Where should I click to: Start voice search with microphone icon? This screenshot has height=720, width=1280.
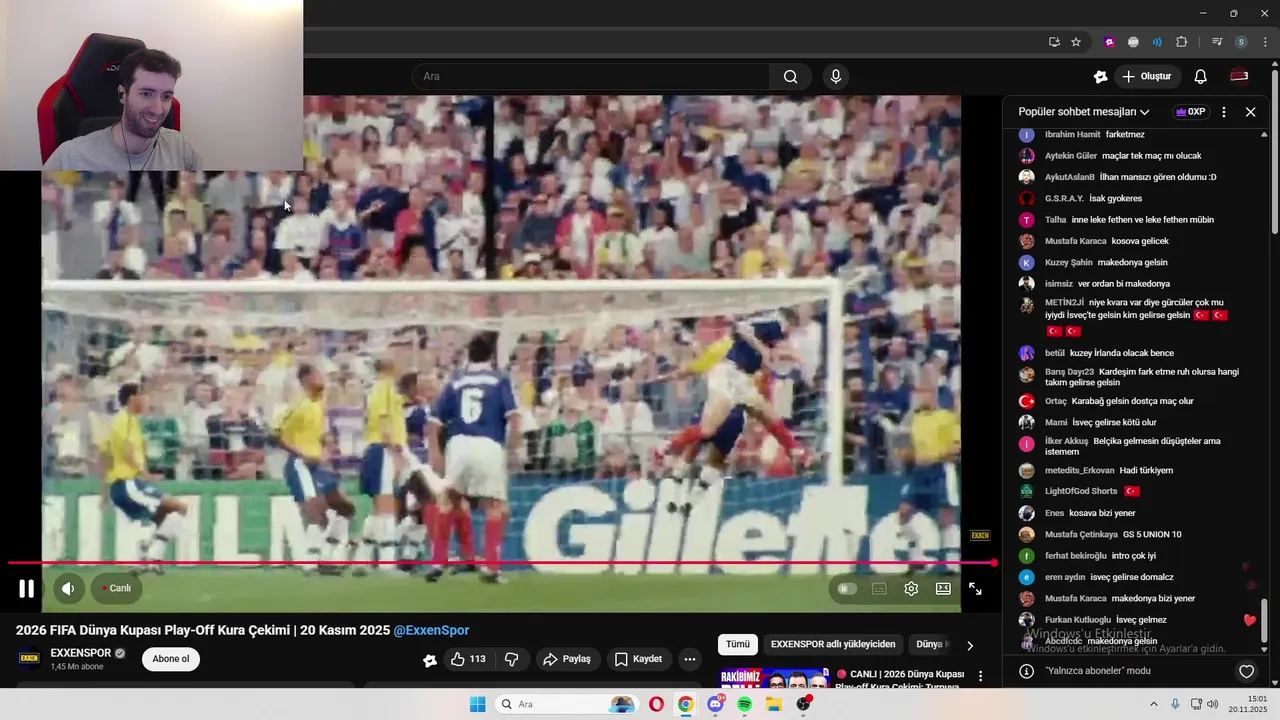(x=836, y=76)
